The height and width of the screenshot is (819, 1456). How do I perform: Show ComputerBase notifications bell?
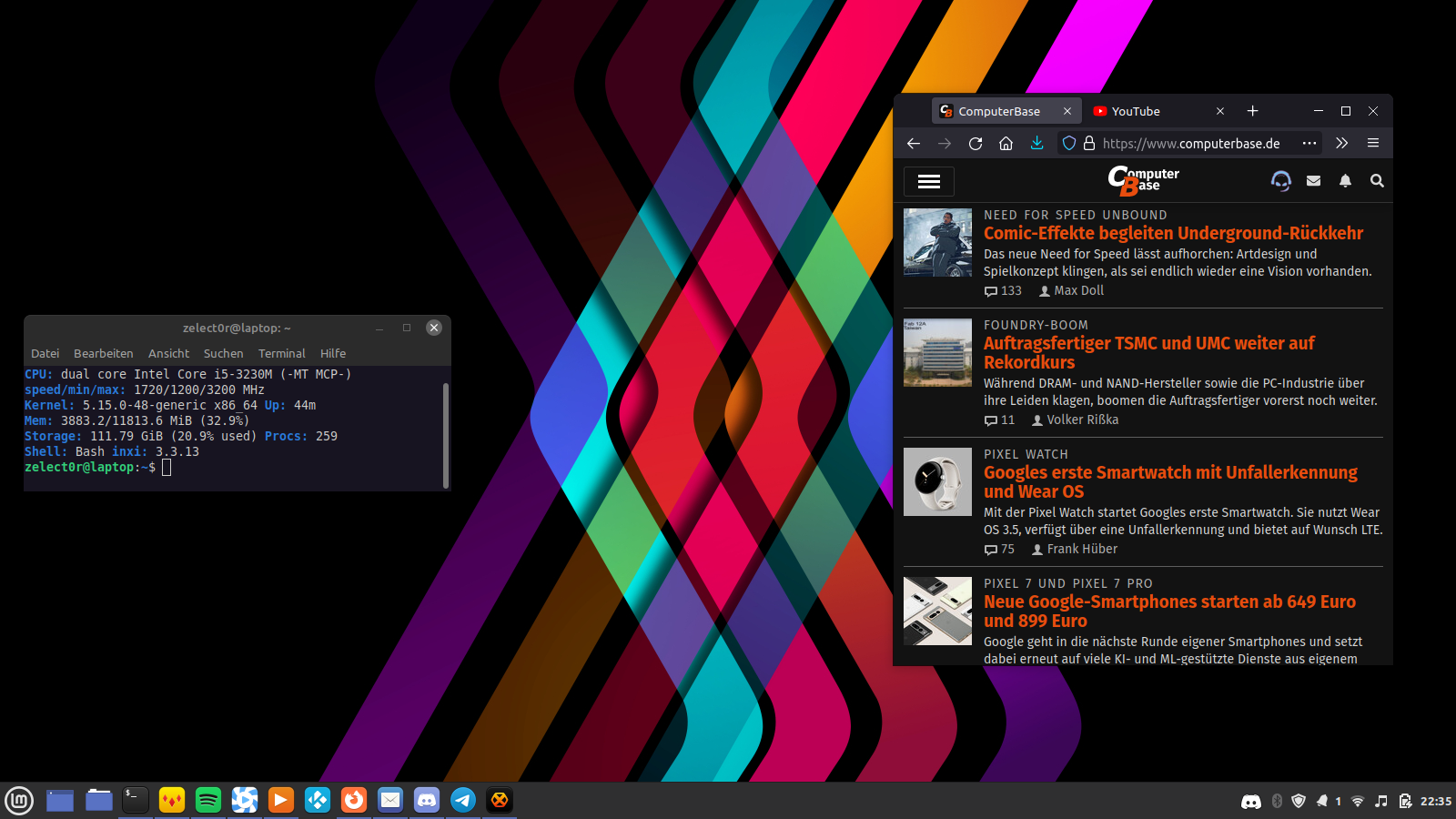pyautogui.click(x=1345, y=180)
